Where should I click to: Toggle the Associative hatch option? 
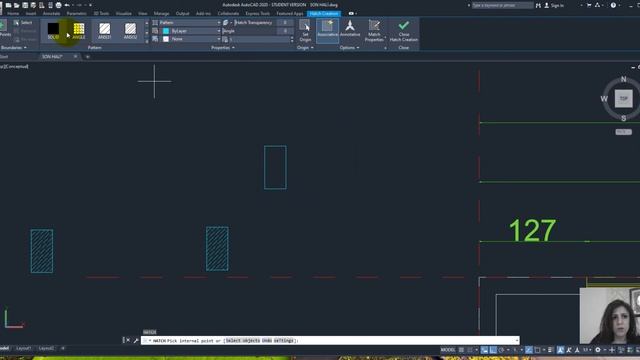coord(327,31)
